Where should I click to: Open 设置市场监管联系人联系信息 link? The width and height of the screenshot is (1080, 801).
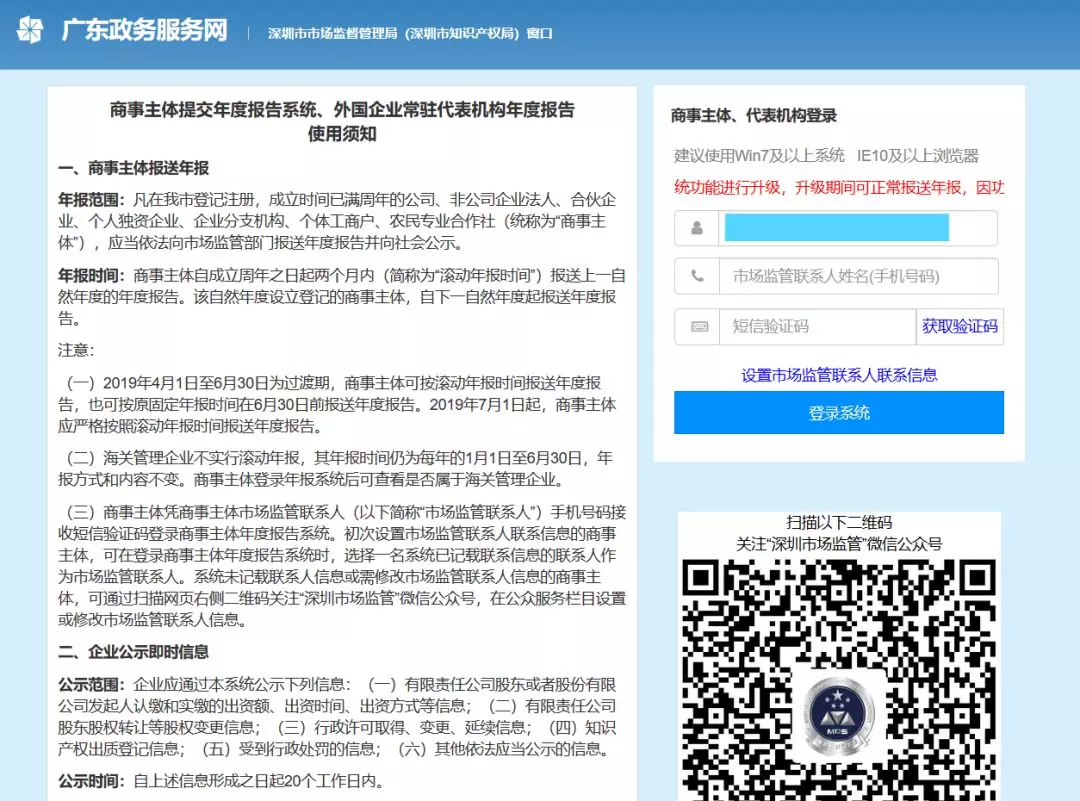pos(839,375)
